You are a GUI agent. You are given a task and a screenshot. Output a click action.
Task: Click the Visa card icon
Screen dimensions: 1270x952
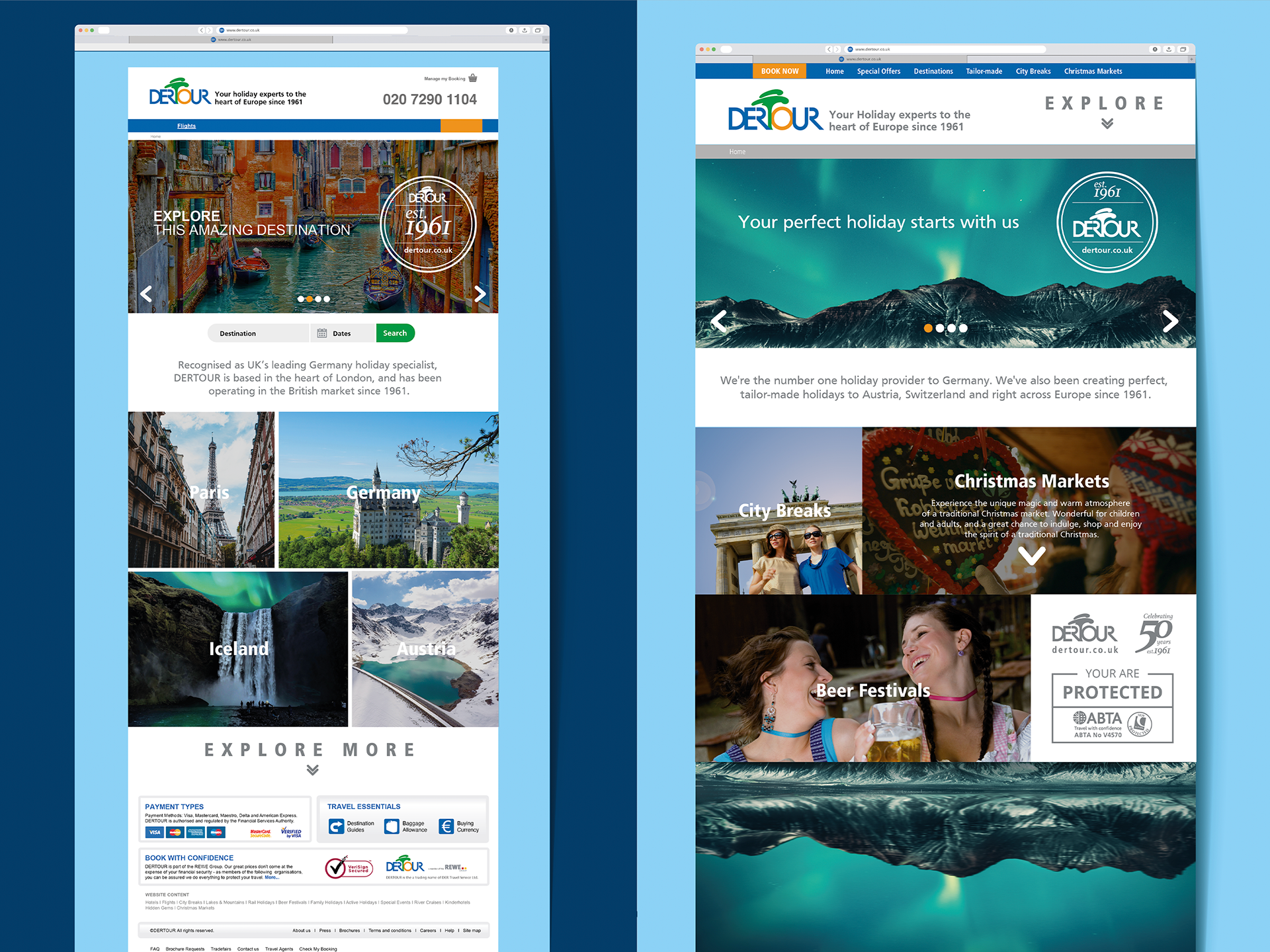tap(155, 832)
